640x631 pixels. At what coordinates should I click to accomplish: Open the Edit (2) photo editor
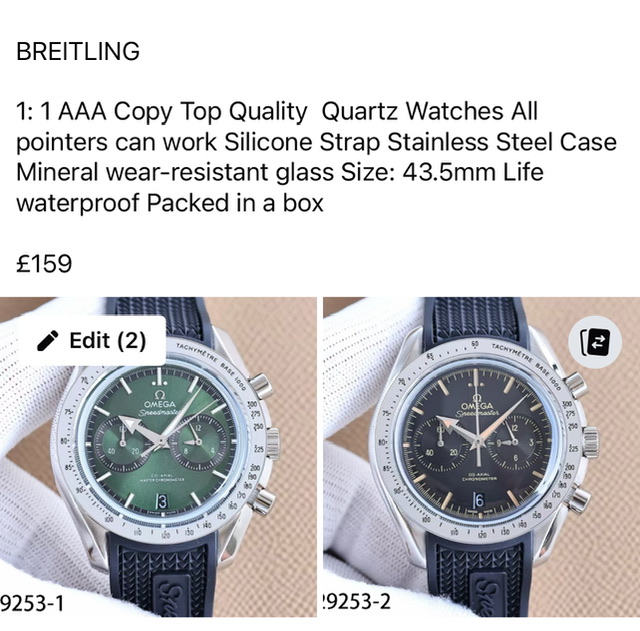[91, 341]
